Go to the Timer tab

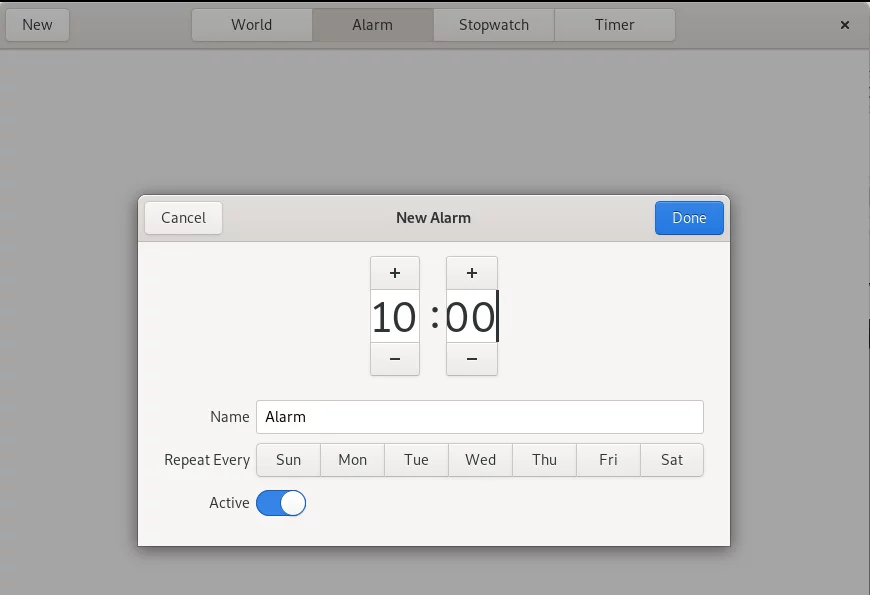615,25
